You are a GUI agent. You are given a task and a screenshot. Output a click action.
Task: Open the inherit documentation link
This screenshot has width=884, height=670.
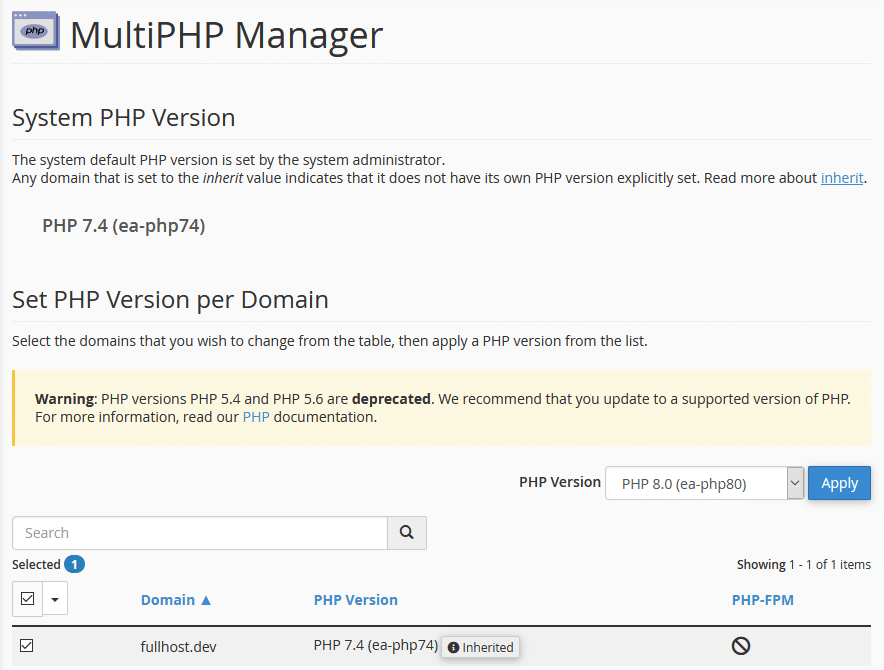tap(841, 178)
